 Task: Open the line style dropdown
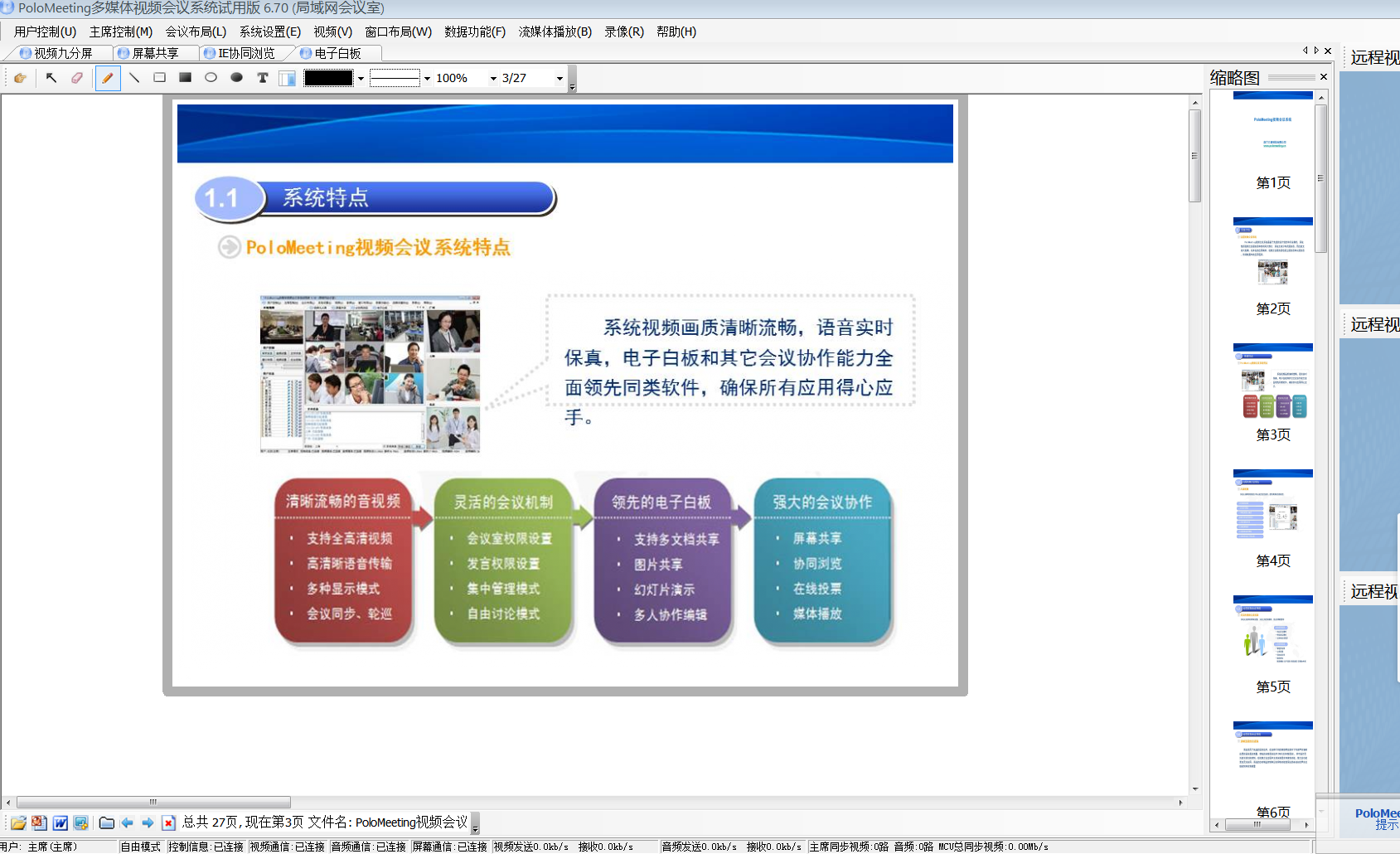tap(424, 78)
